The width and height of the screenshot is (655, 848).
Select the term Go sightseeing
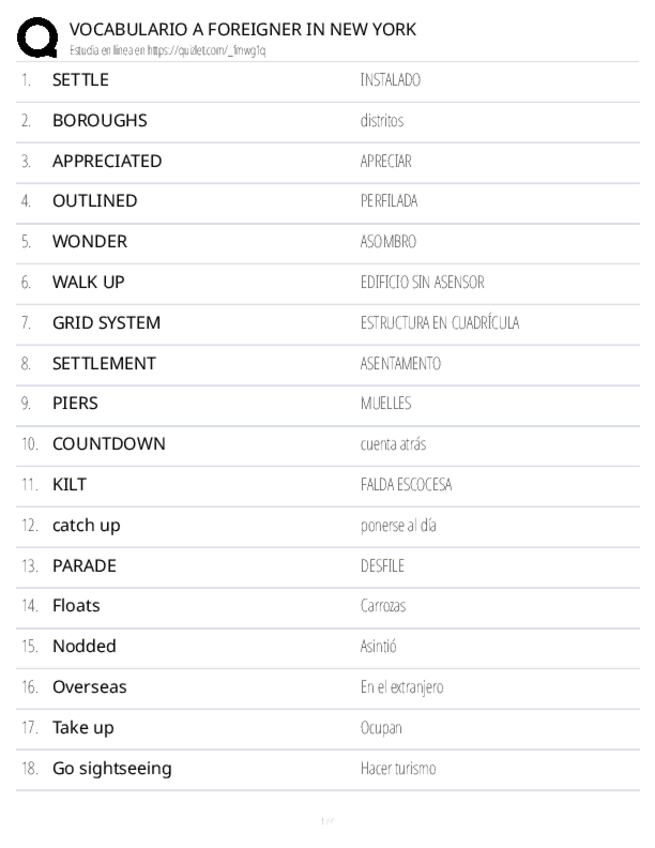[x=112, y=768]
